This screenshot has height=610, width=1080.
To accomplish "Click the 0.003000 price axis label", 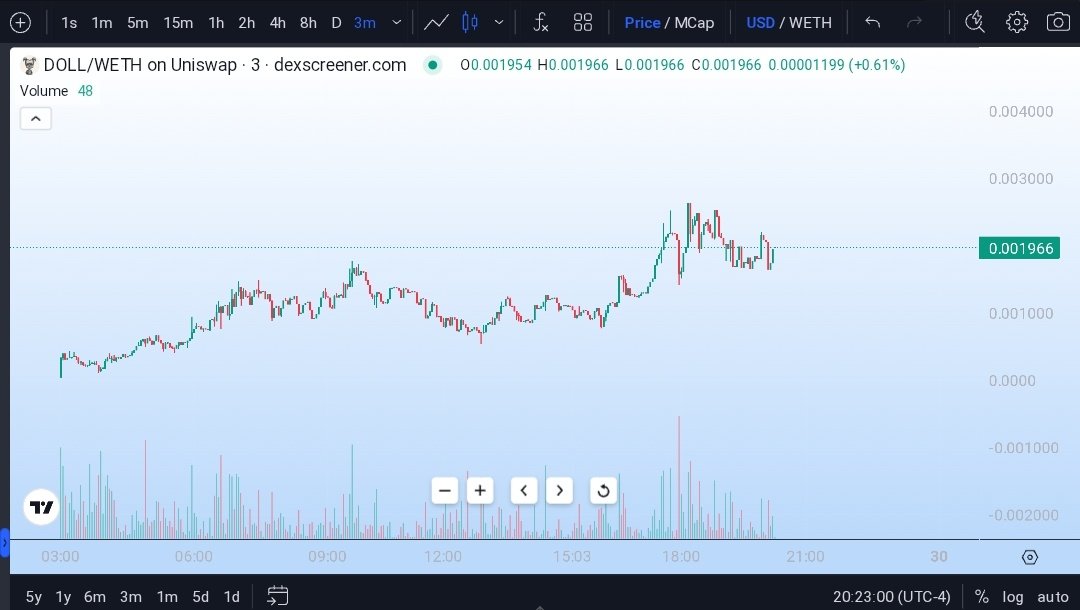I will coord(1021,179).
